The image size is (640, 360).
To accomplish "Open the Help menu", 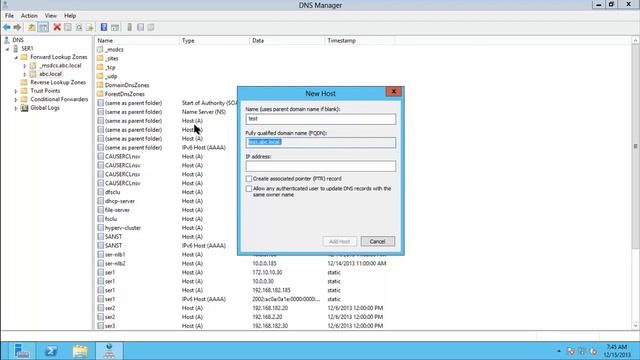I will (x=70, y=16).
